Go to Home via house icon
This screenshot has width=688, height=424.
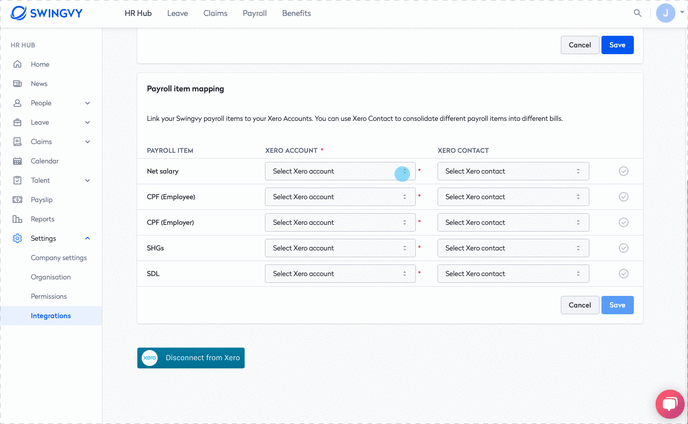17,64
